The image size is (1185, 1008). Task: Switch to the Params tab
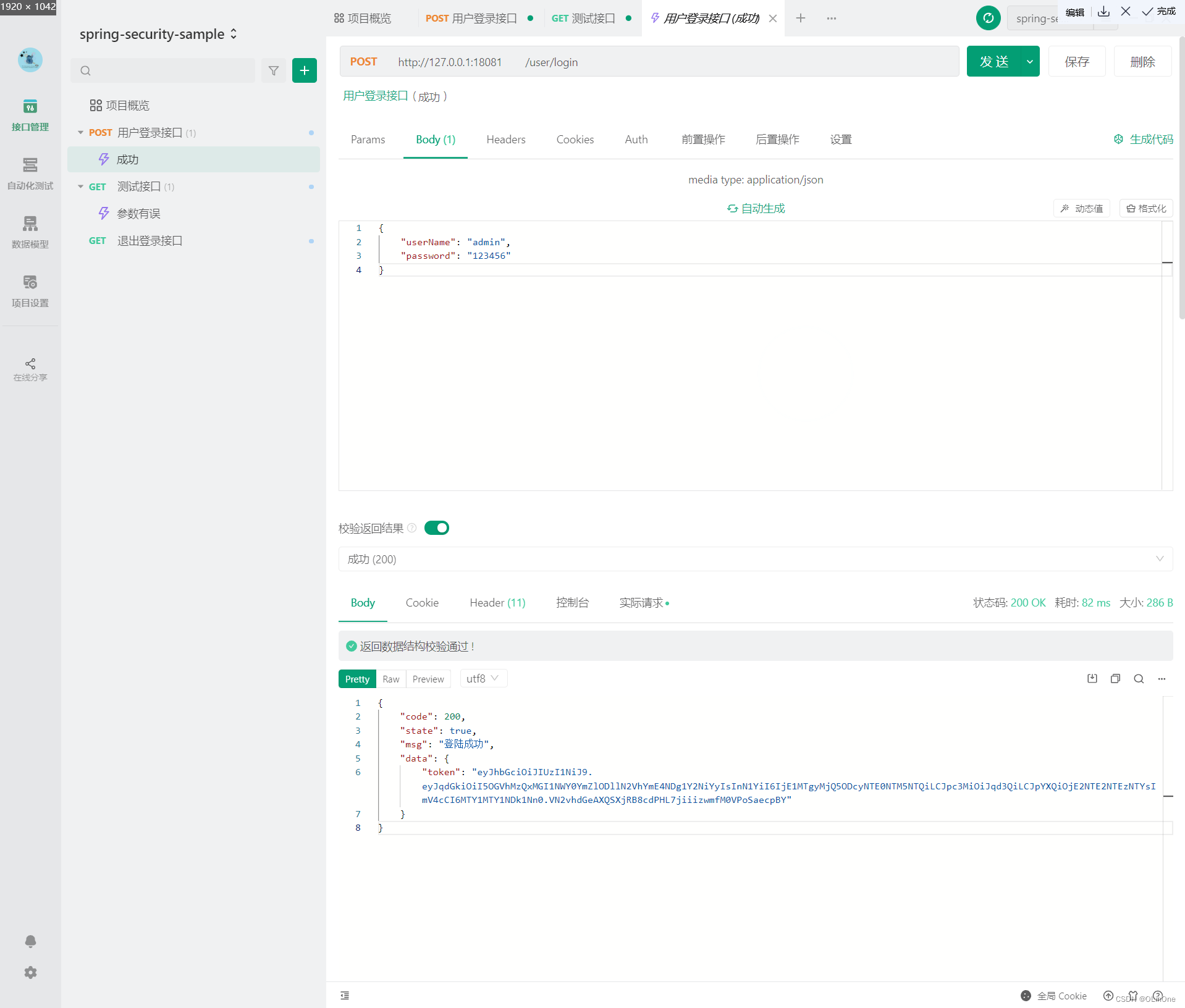pyautogui.click(x=368, y=140)
